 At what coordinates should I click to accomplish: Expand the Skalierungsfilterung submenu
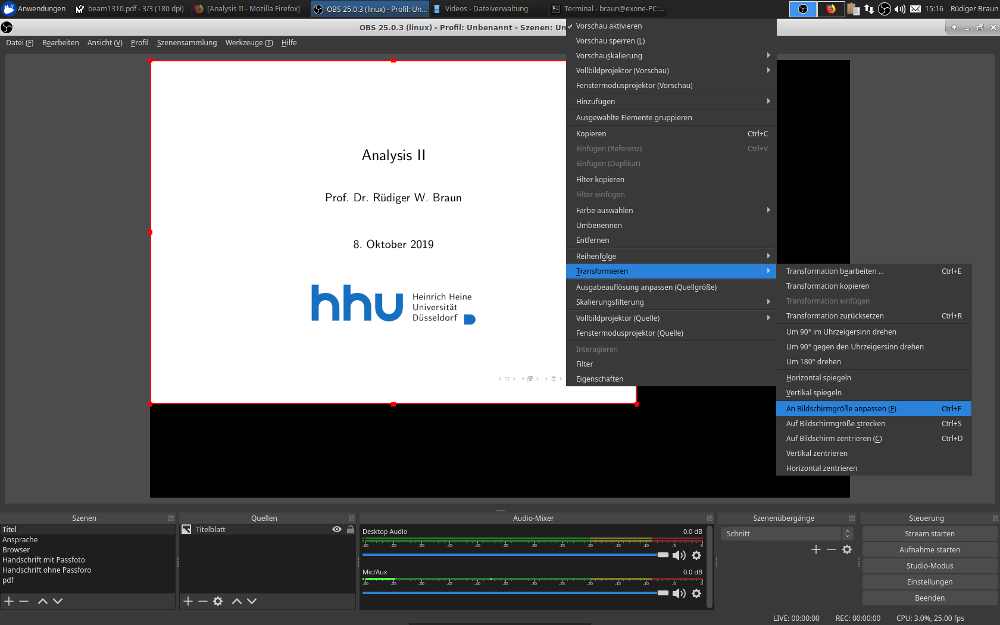(671, 302)
